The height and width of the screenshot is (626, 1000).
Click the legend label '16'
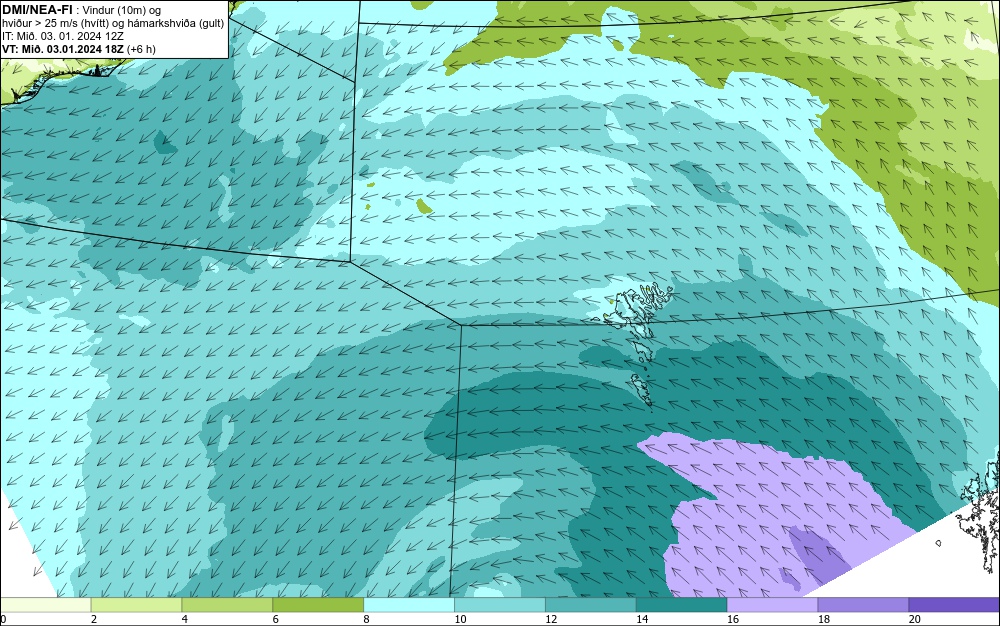[733, 619]
